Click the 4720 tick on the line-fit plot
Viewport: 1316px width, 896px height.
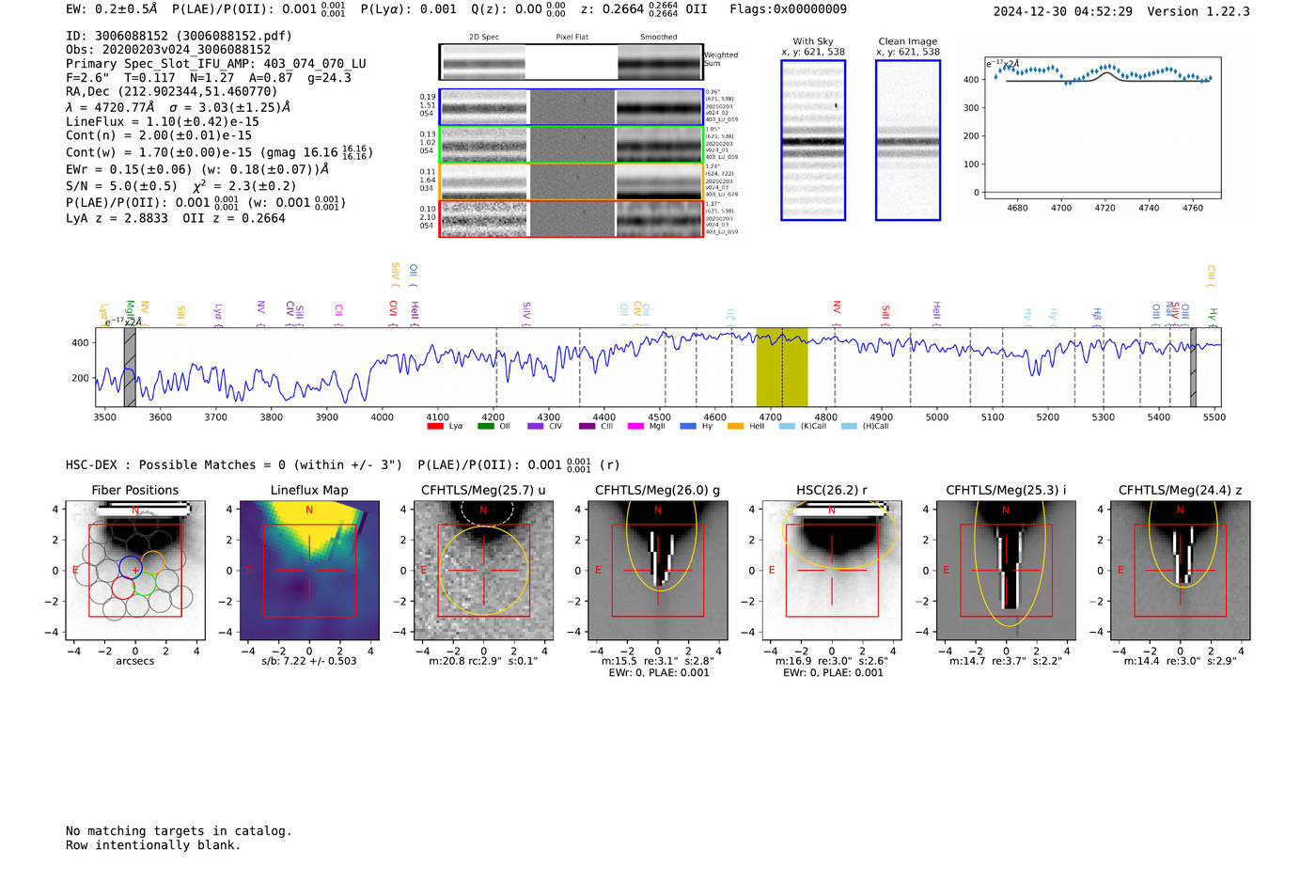click(1104, 208)
